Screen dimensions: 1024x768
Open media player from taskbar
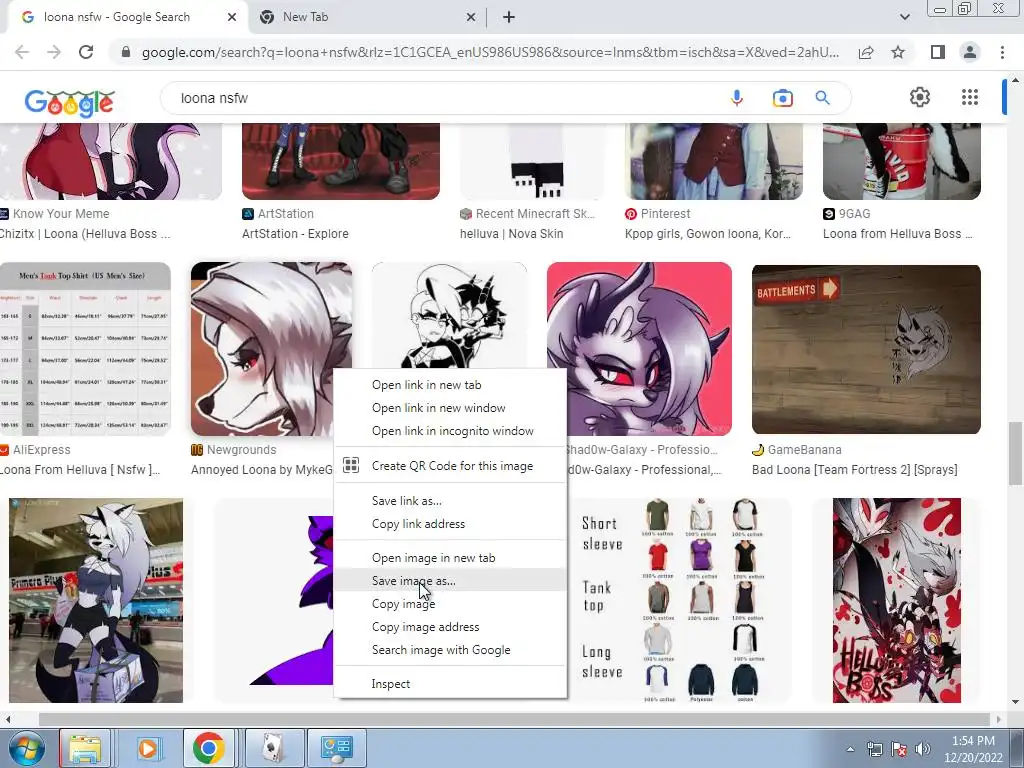(148, 748)
